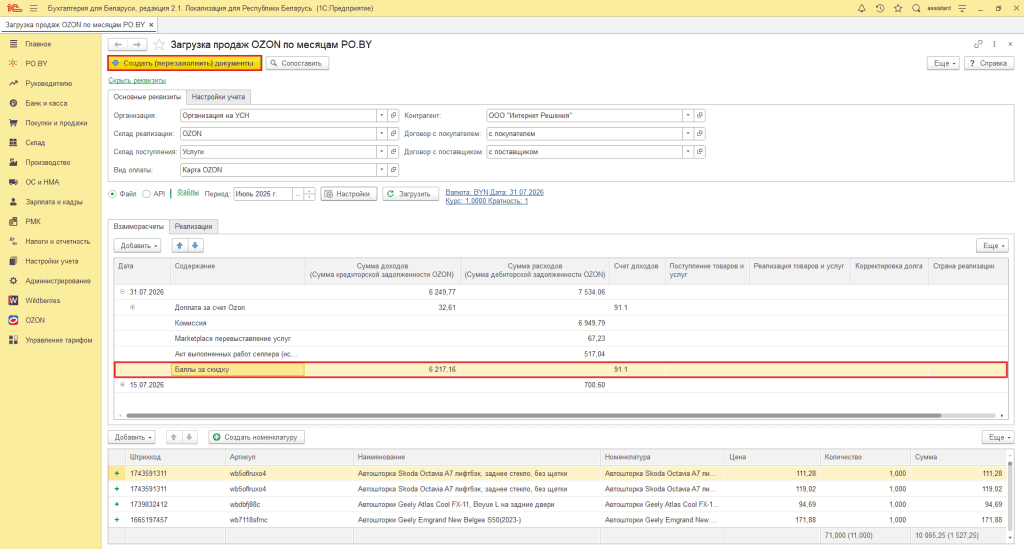Image resolution: width=1024 pixels, height=549 pixels.
Task: Click Скрыть реквизиты link
Action: [137, 80]
